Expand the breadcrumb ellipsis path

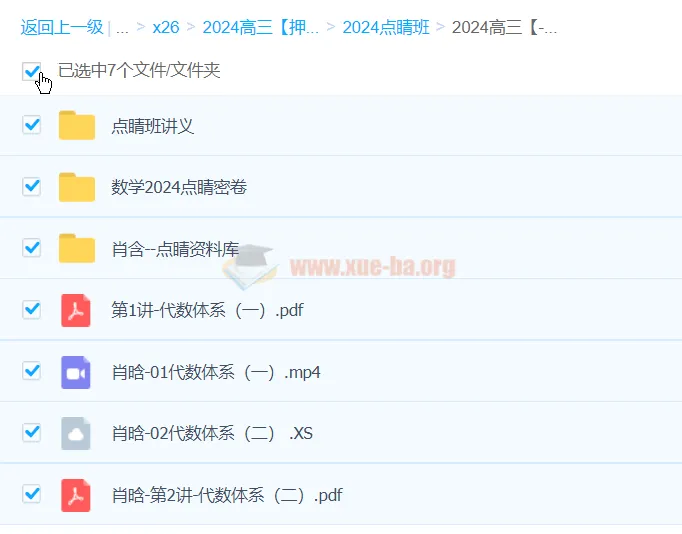(x=122, y=29)
